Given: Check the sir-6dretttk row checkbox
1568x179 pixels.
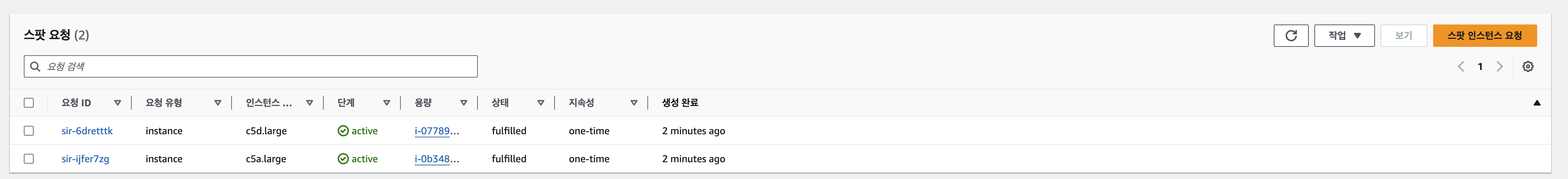Looking at the screenshot, I should click(x=29, y=131).
